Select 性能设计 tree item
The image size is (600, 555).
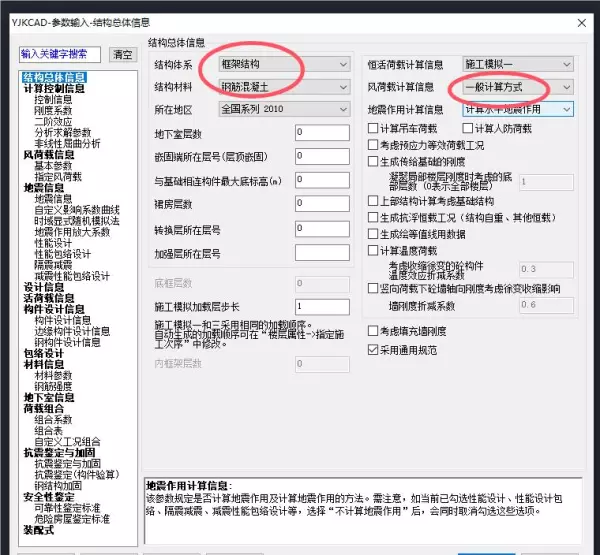pos(53,243)
